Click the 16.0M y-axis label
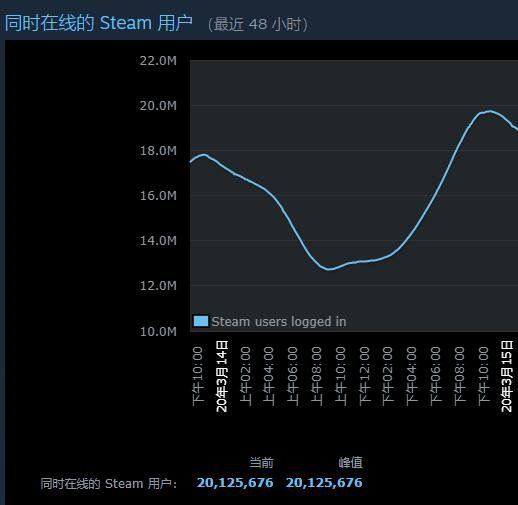 (x=158, y=196)
